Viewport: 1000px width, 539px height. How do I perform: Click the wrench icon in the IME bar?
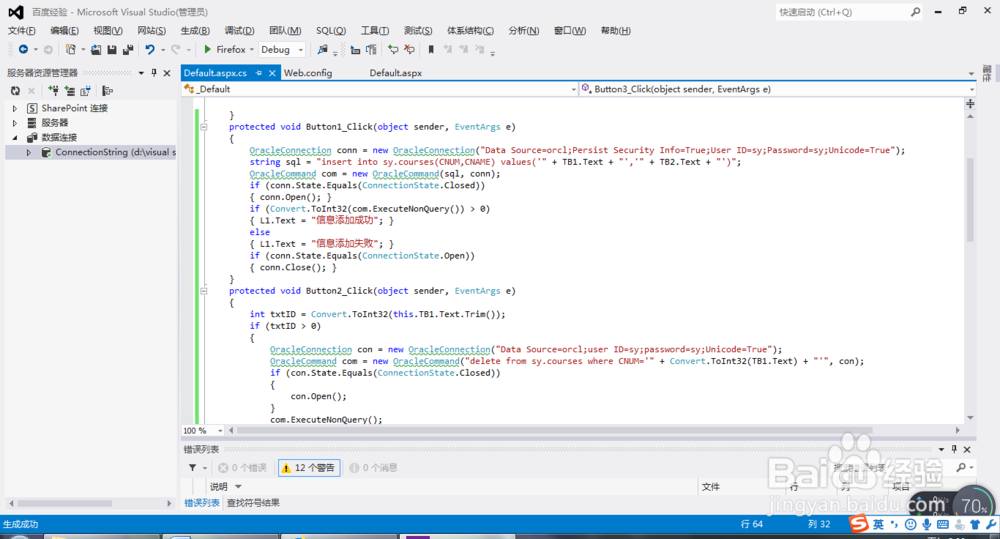(x=991, y=524)
